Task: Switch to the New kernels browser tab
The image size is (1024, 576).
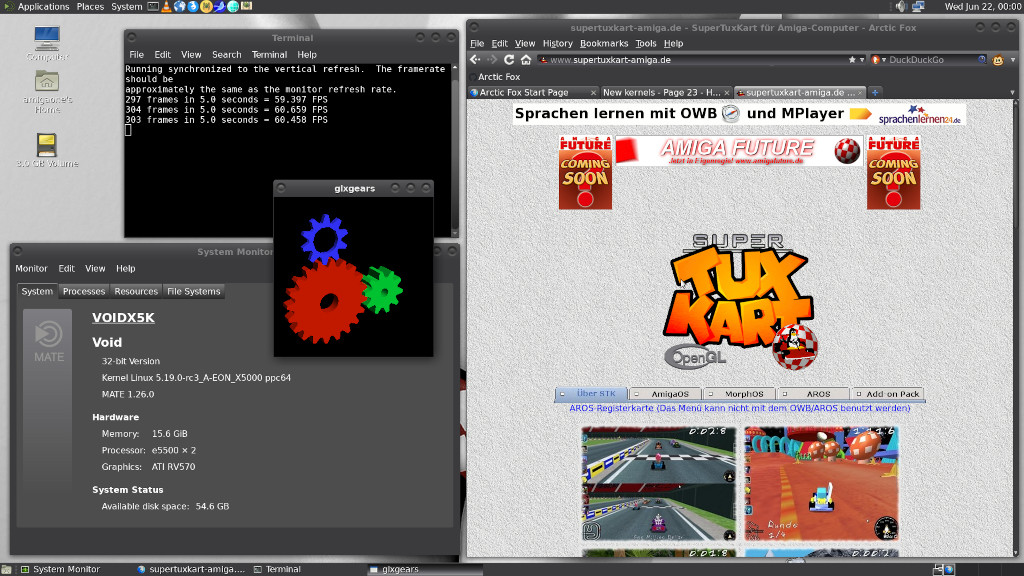Action: coord(666,93)
